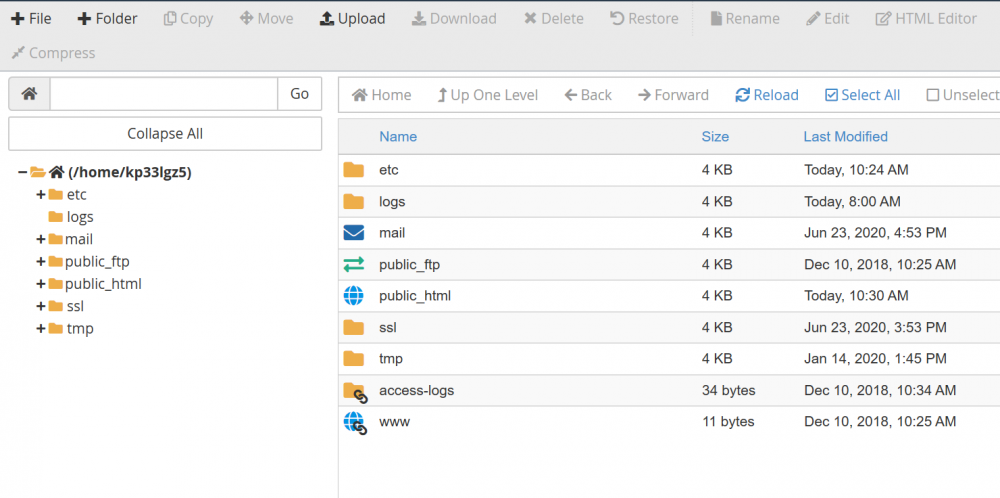Click the path input field

163,94
